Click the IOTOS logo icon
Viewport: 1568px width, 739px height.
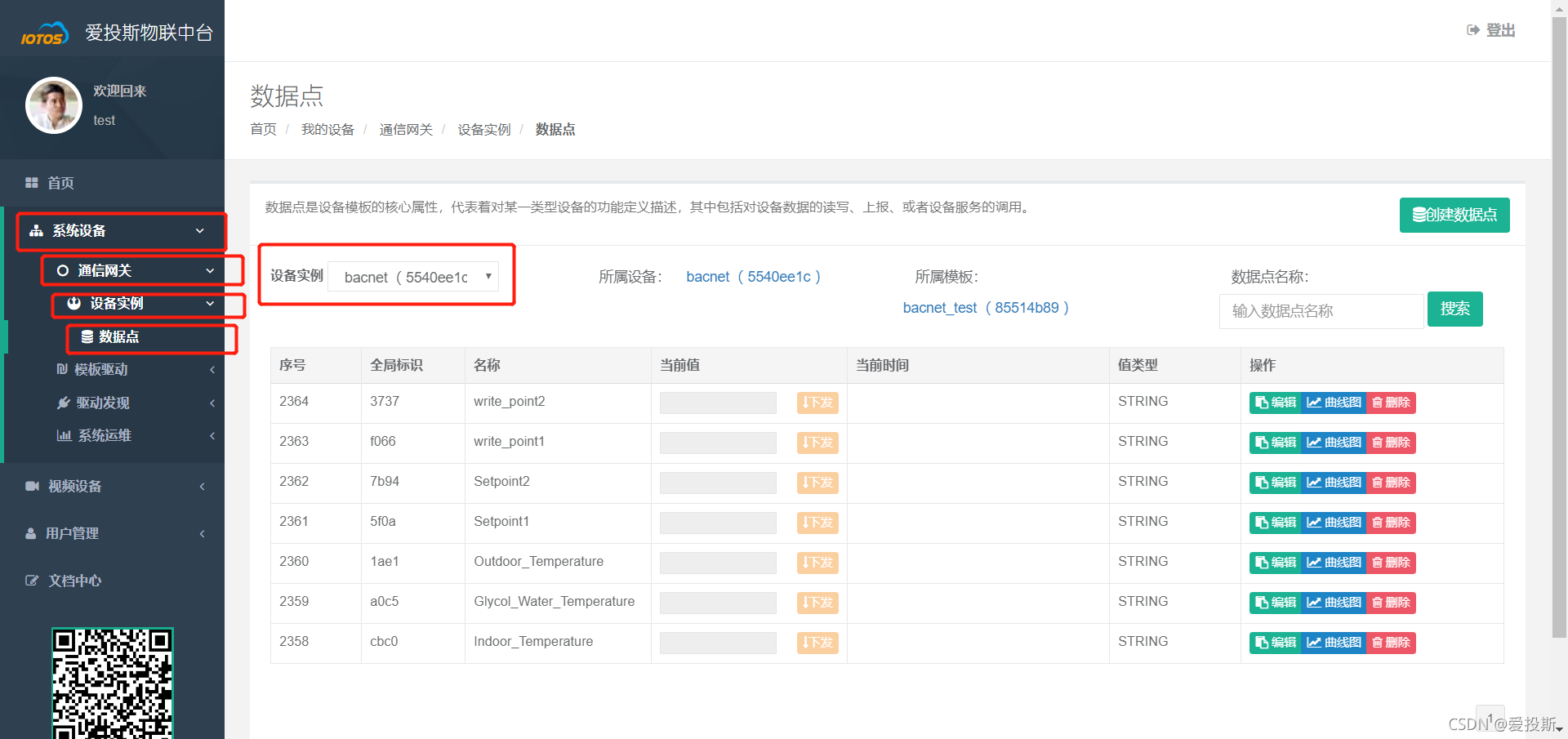[x=44, y=34]
